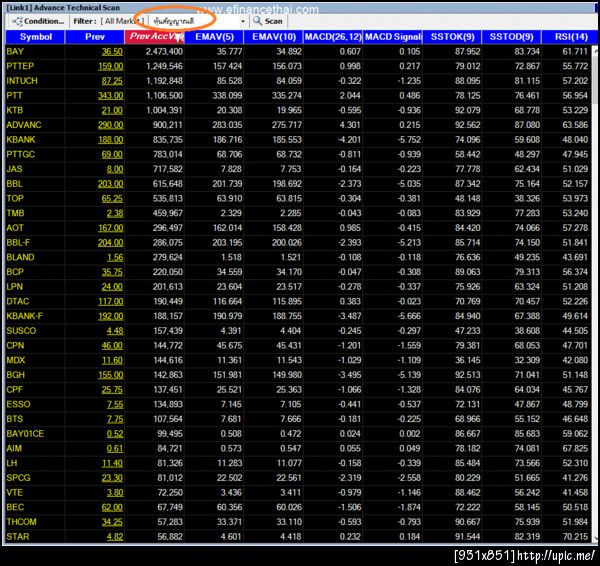Image resolution: width=600 pixels, height=566 pixels.
Task: Click the Scan button
Action: [268, 21]
